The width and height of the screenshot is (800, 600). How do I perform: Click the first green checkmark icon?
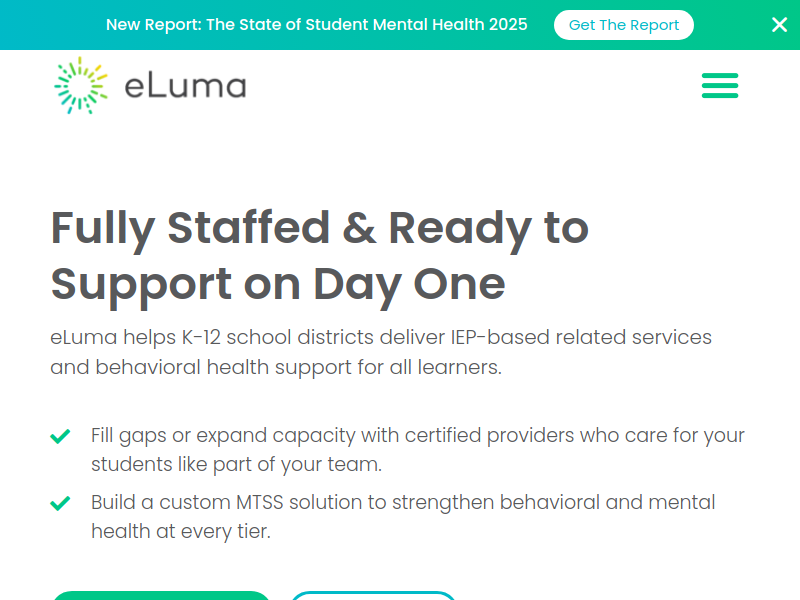coord(60,437)
